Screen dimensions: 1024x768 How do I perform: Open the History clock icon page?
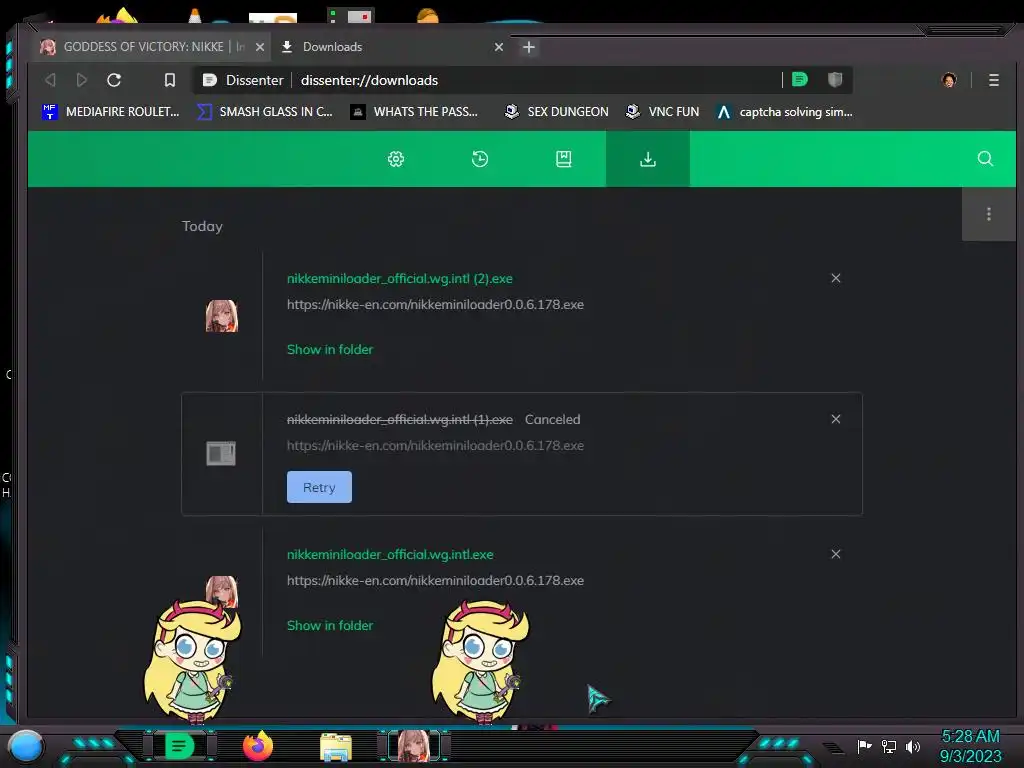tap(479, 159)
